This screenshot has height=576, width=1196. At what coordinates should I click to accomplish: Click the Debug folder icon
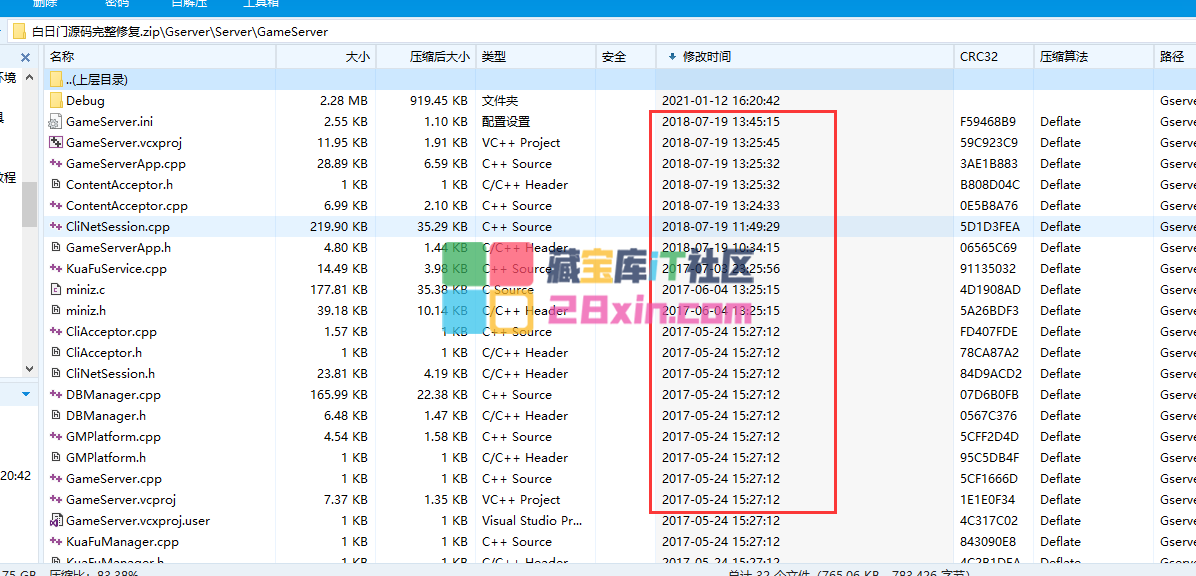click(x=56, y=100)
